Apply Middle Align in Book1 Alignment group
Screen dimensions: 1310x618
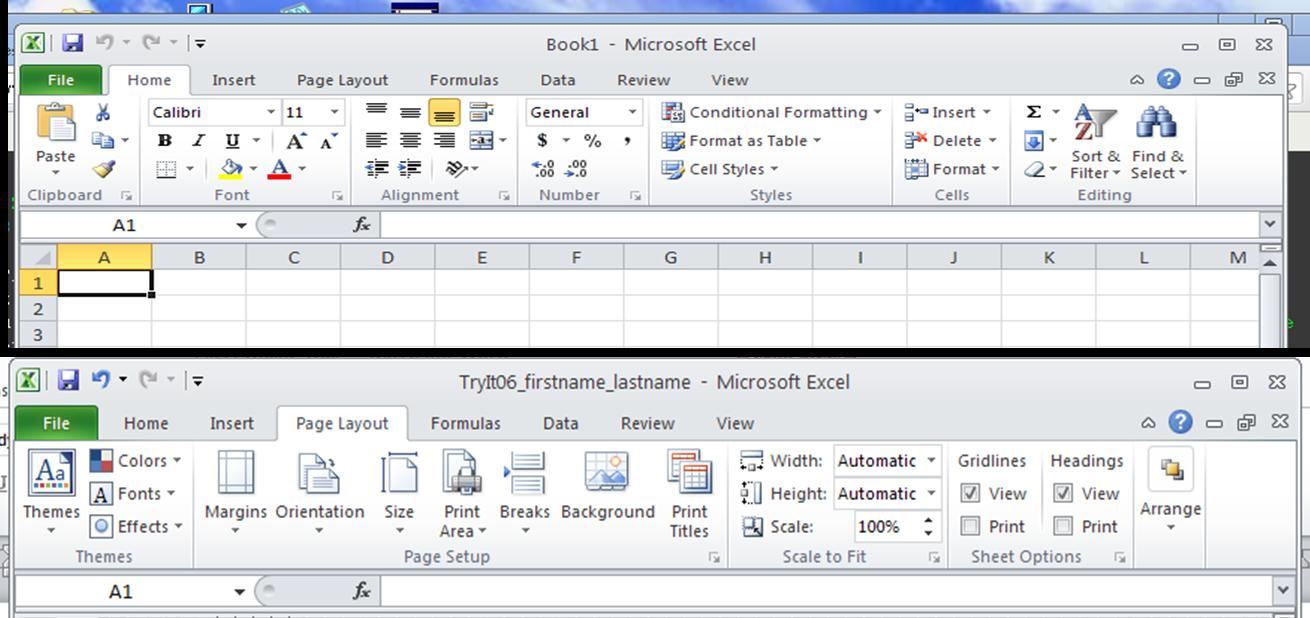pyautogui.click(x=410, y=113)
